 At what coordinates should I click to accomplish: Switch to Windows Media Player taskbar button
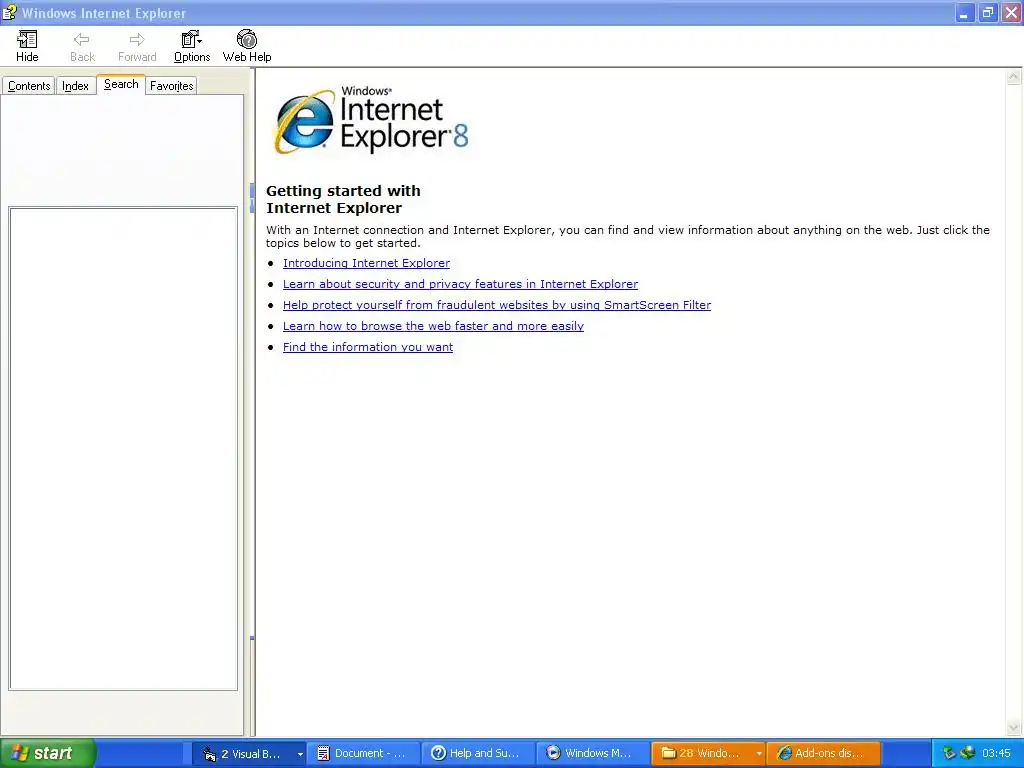tap(592, 753)
